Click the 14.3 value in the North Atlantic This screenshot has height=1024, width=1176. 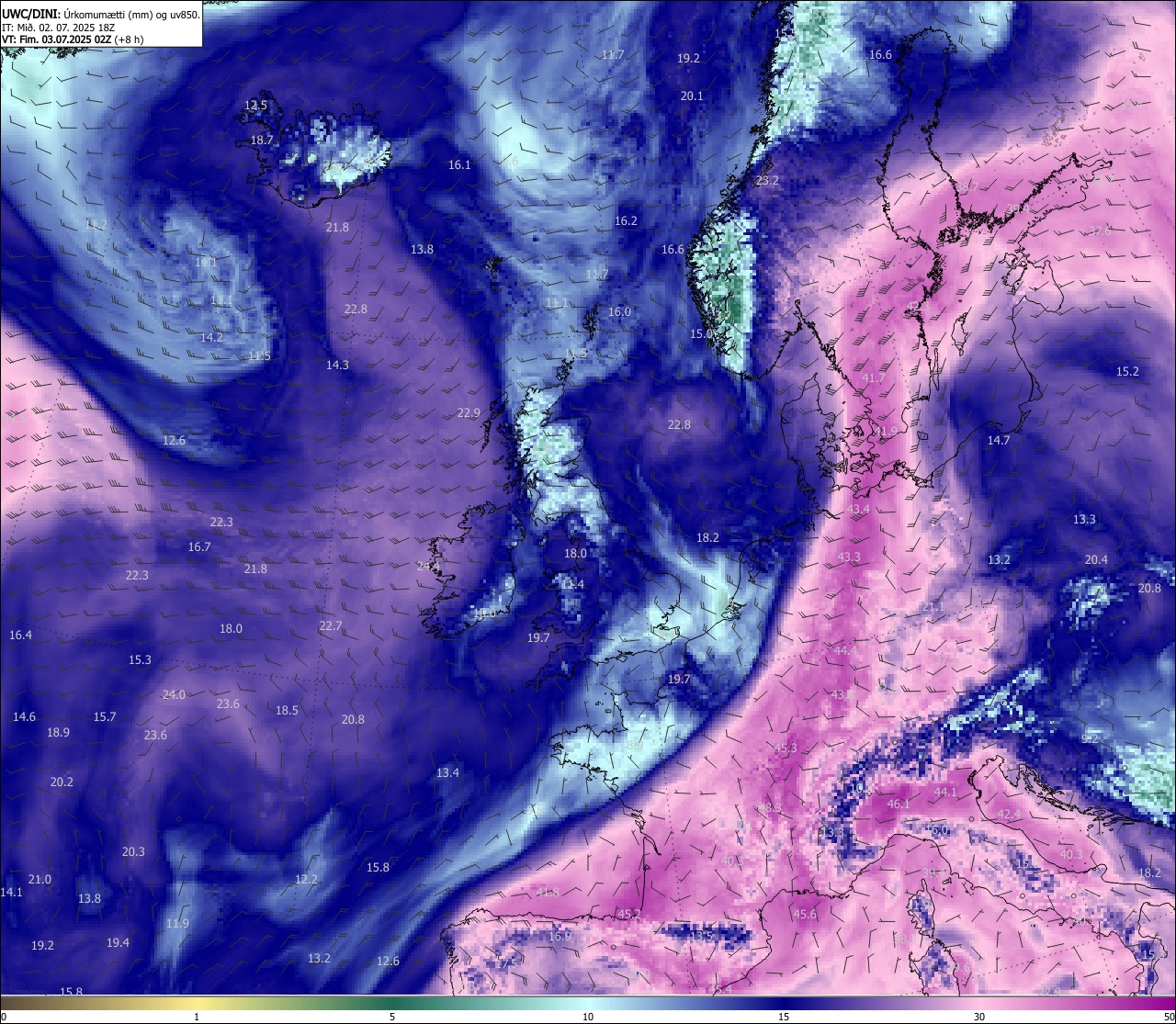(x=337, y=366)
